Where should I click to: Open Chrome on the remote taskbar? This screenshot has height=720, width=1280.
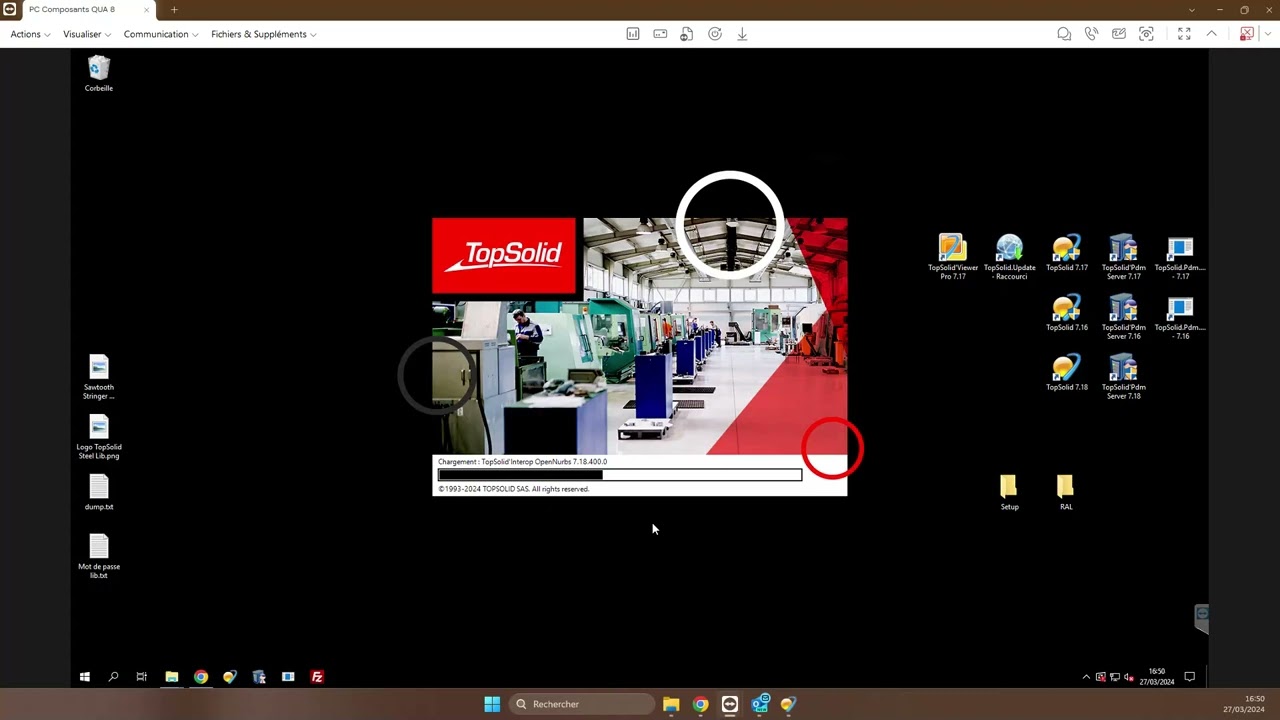(201, 677)
